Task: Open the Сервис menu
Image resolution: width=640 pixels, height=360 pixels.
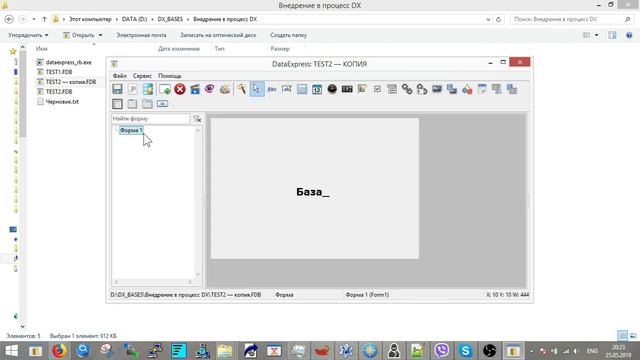Action: [142, 76]
